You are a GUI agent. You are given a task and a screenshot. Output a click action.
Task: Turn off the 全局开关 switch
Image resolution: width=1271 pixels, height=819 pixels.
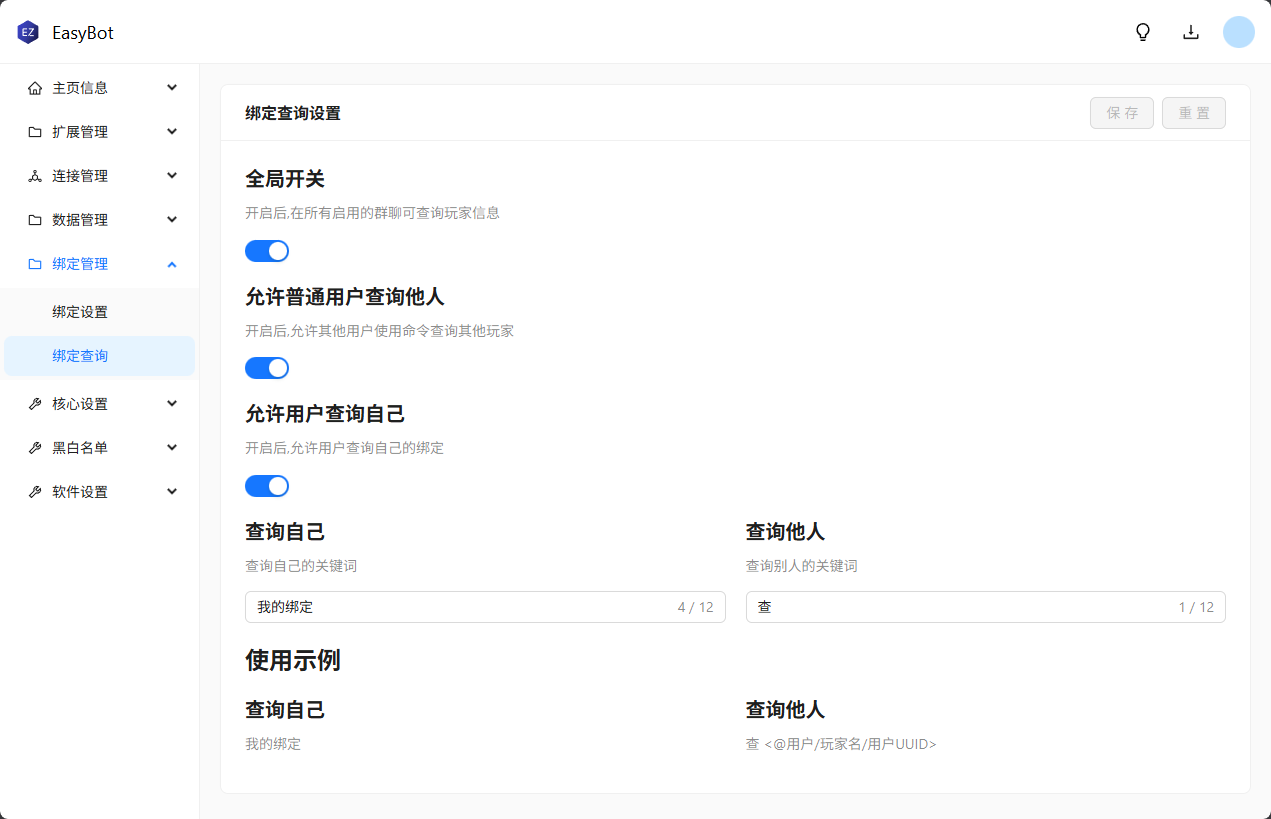(267, 251)
